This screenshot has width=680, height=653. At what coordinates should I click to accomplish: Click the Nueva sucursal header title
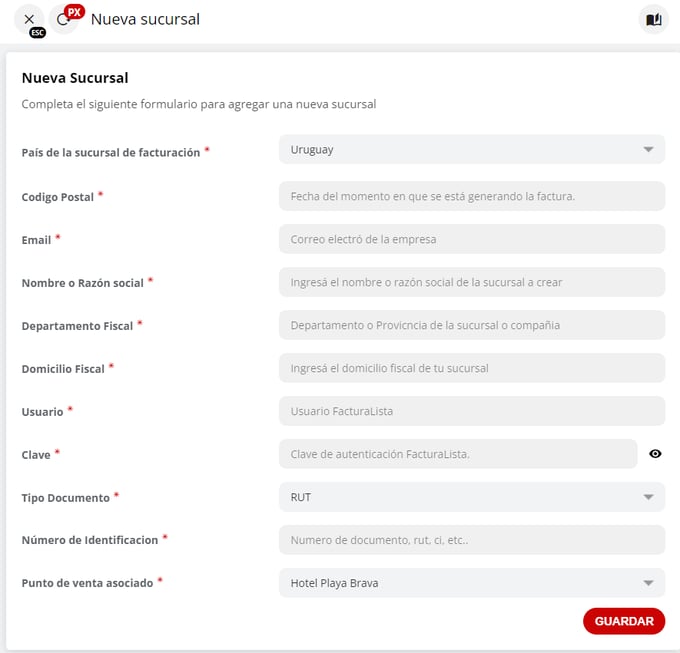(145, 19)
